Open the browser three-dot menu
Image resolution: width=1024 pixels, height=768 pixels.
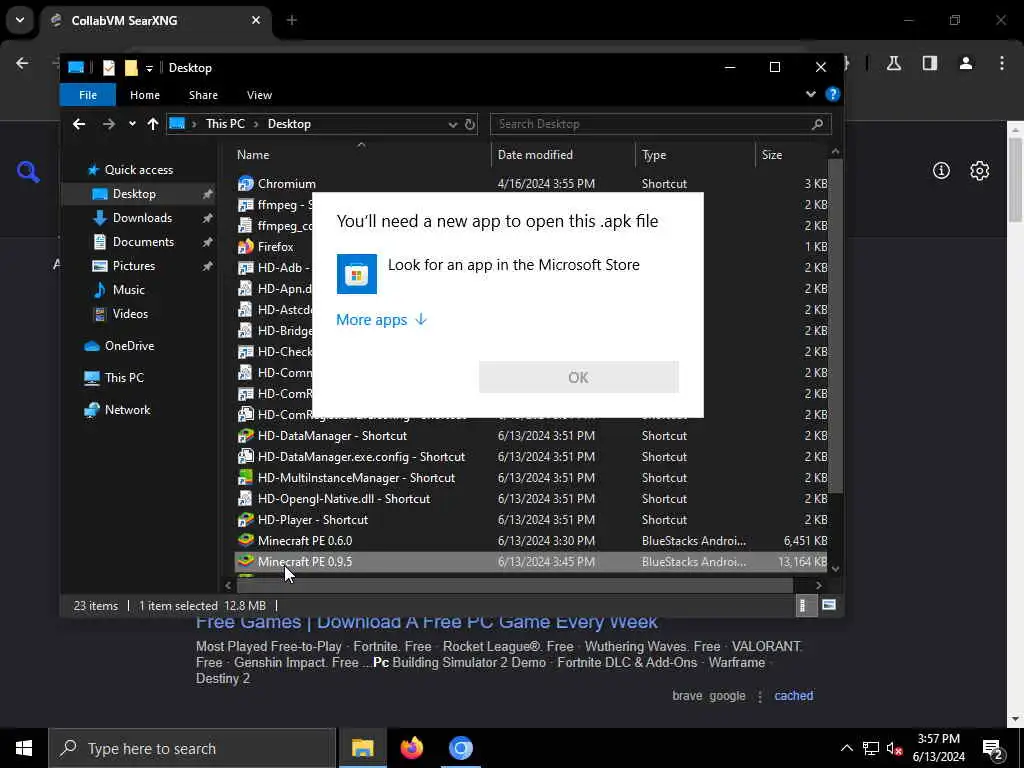(1002, 63)
